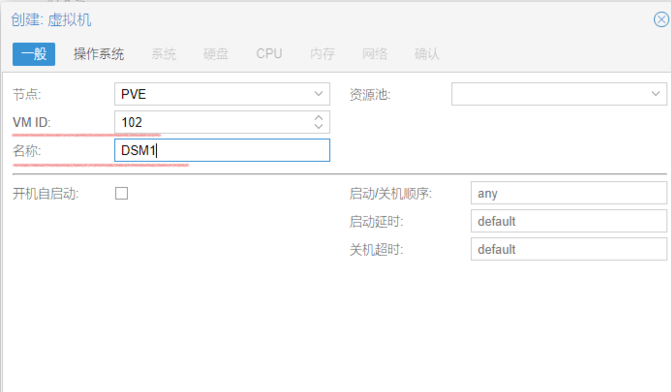
Task: Select the 一般 tab
Action: pos(34,54)
